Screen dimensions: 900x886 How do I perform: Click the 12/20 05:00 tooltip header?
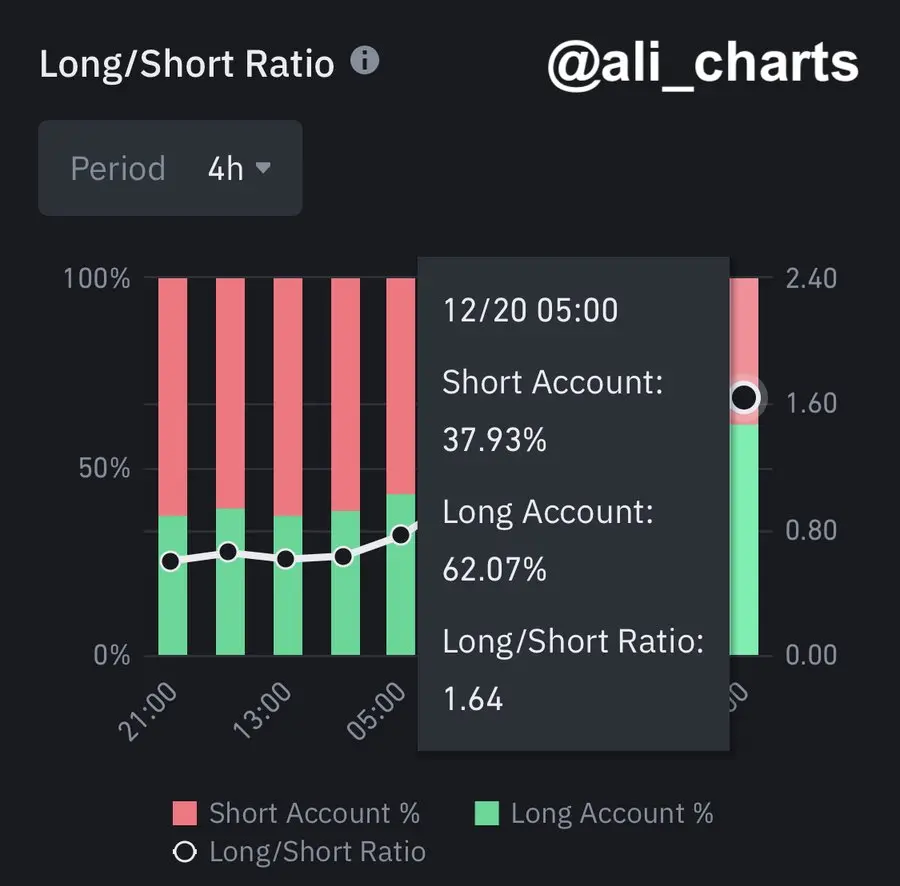click(x=530, y=310)
